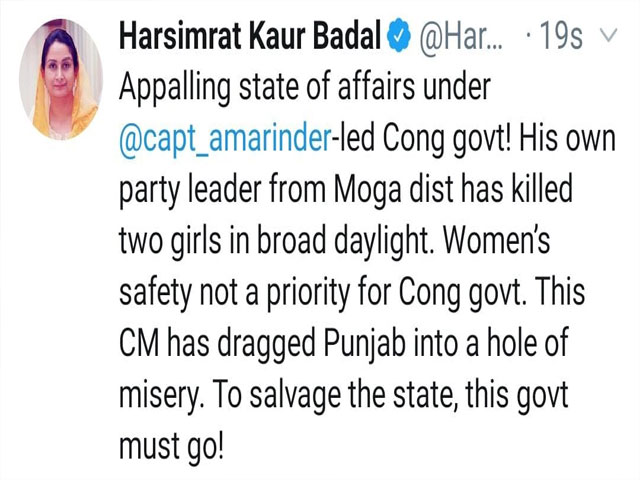
Task: Click the word 'Punjab' in the tweet text
Action: click(x=365, y=344)
